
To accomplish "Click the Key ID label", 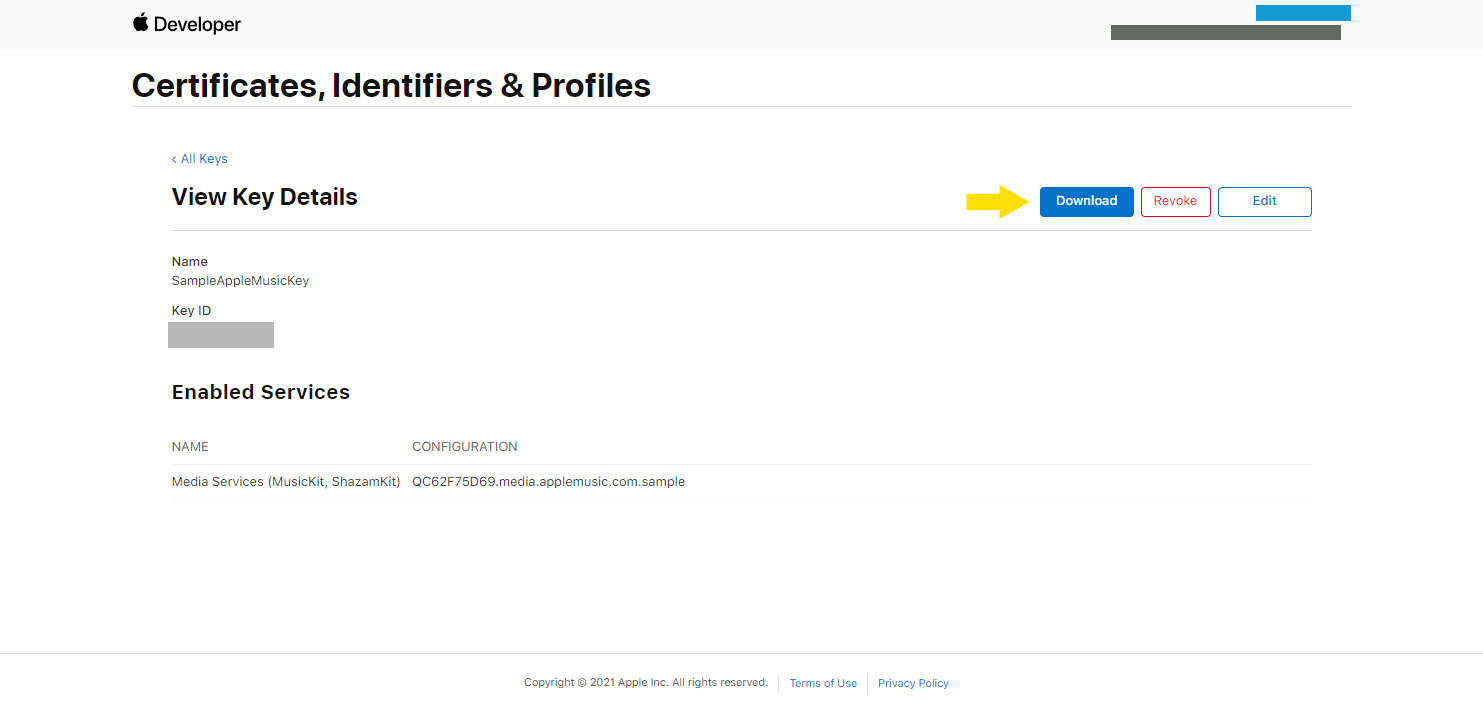I will point(191,311).
